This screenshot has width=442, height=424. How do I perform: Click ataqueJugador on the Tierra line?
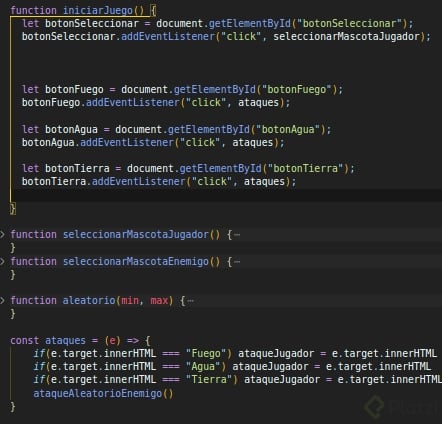pos(282,379)
